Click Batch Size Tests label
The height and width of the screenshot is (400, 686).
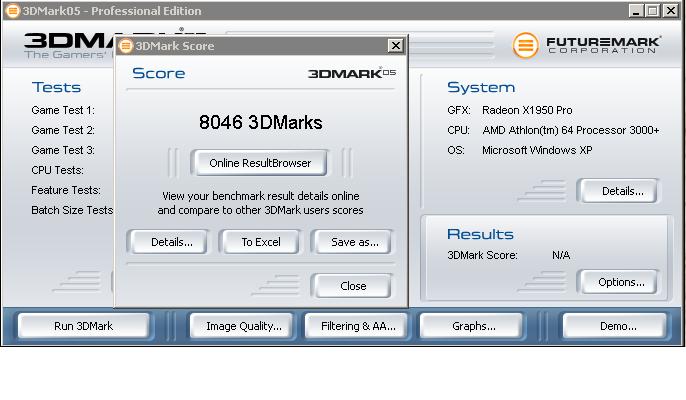coord(72,210)
